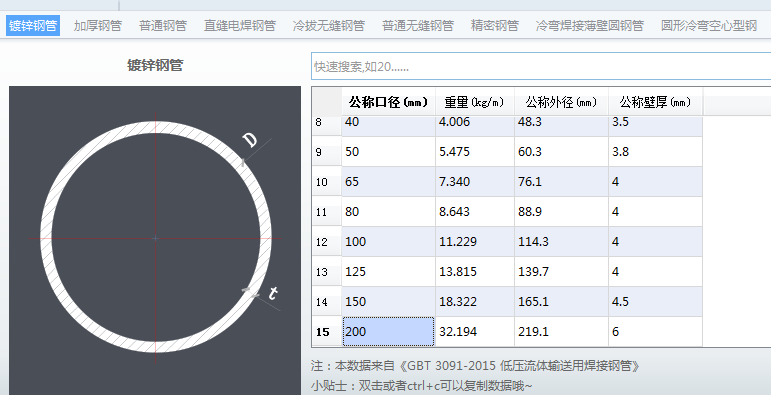
Task: Select the nominal diameter cell 40
Action: pos(388,126)
